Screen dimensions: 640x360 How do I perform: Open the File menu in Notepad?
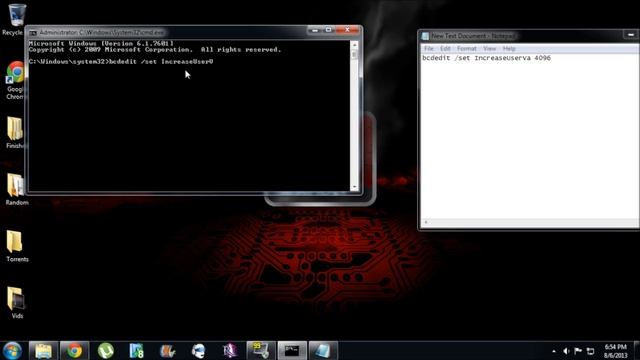[x=429, y=49]
